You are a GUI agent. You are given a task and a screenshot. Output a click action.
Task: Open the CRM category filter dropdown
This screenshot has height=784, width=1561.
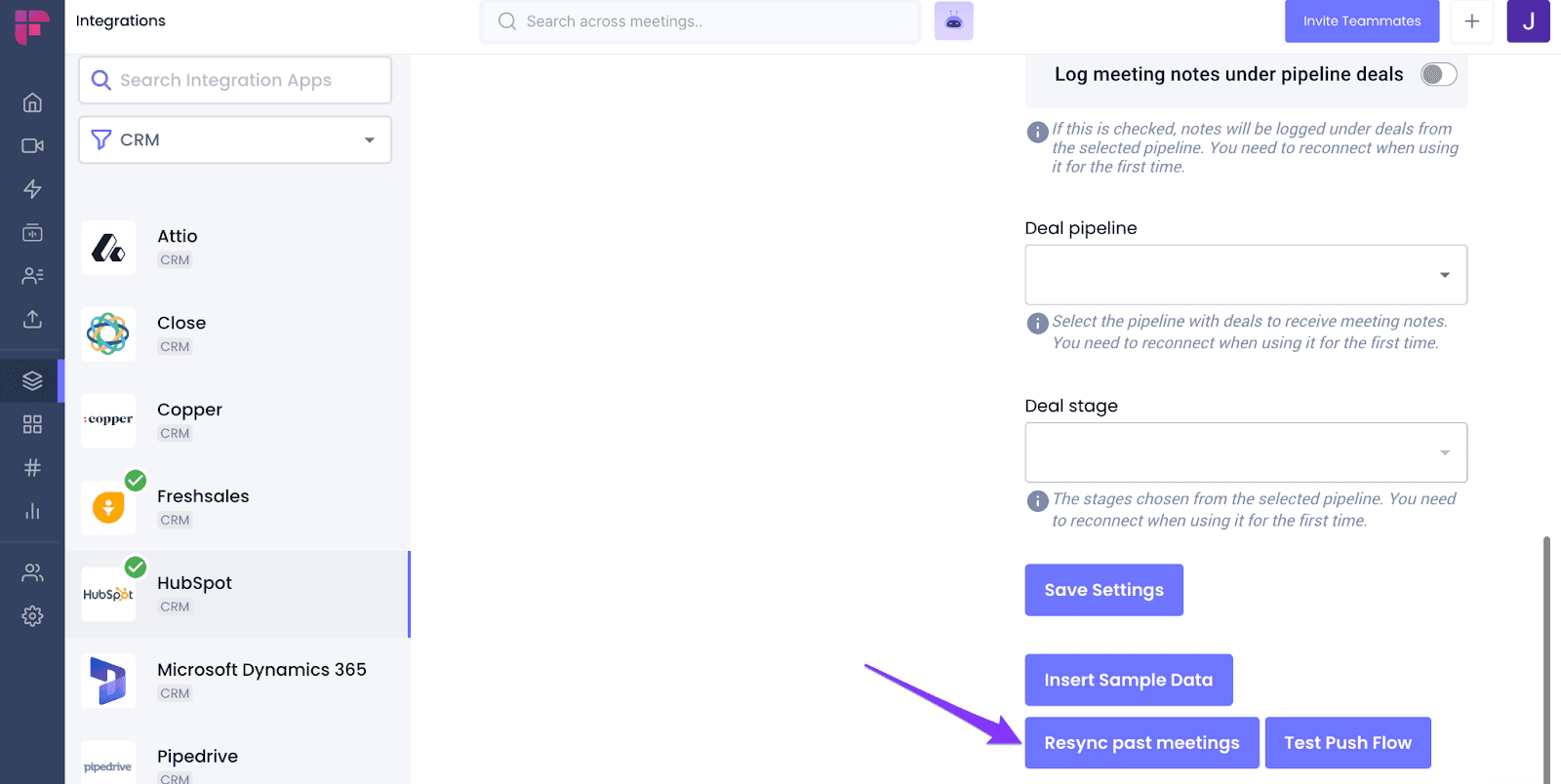pyautogui.click(x=235, y=139)
